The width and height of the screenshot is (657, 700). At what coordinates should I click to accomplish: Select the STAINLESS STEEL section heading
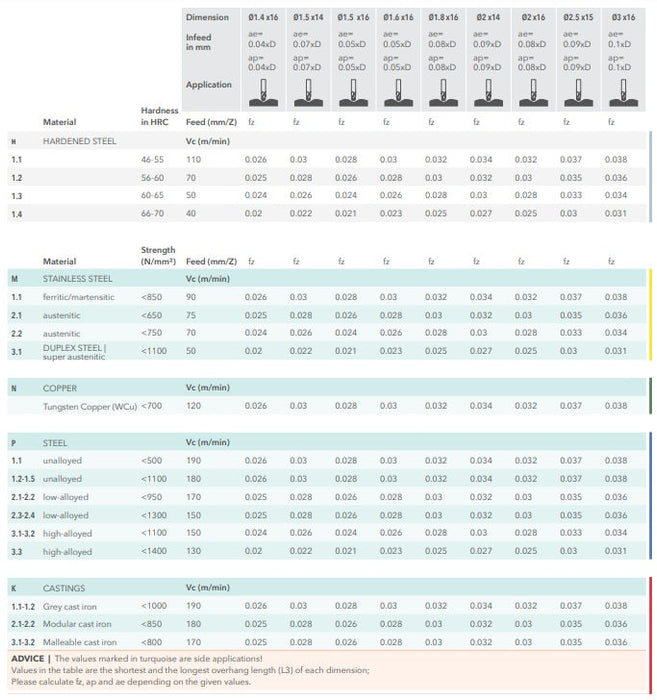click(x=78, y=279)
